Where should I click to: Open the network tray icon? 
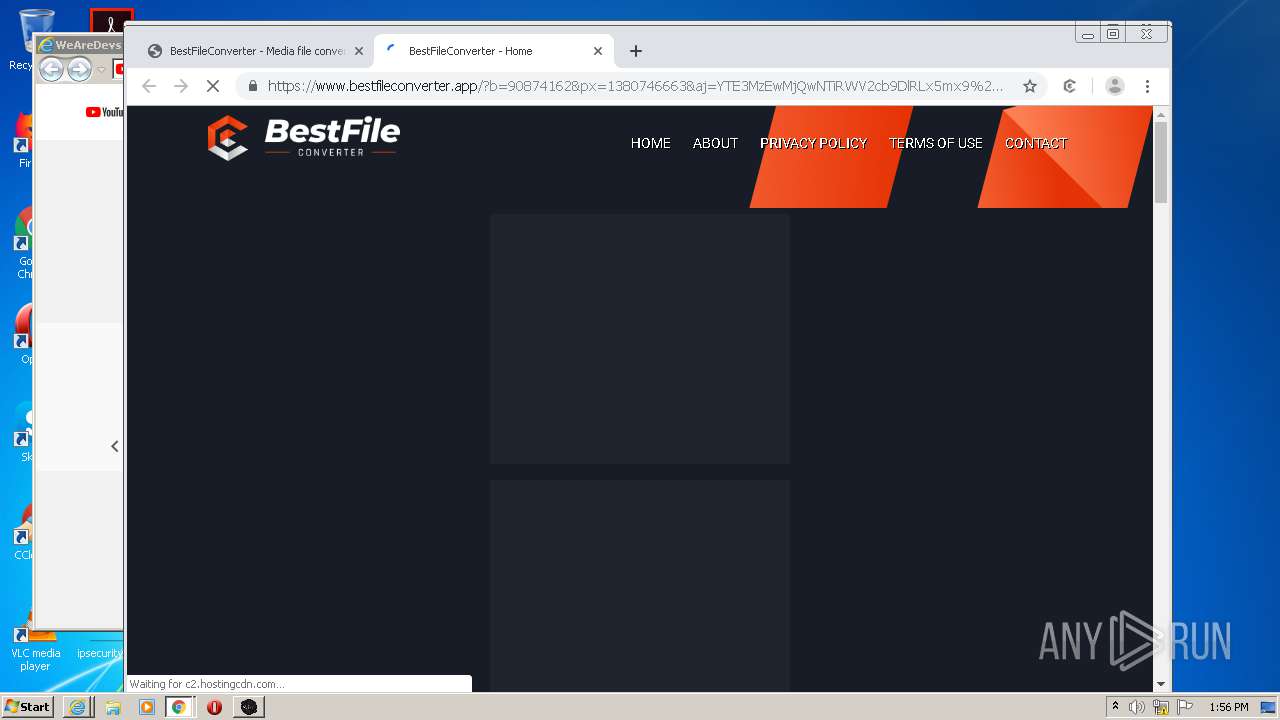1161,707
